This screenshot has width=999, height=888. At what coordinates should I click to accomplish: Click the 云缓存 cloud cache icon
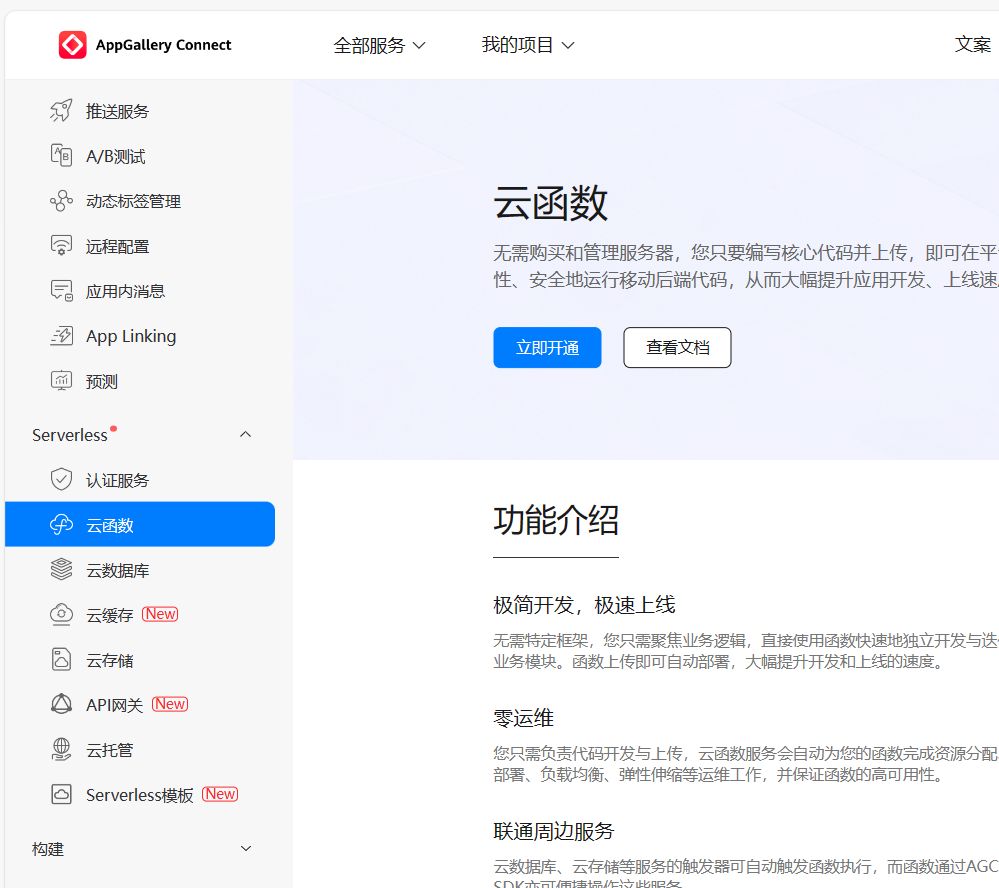tap(61, 615)
